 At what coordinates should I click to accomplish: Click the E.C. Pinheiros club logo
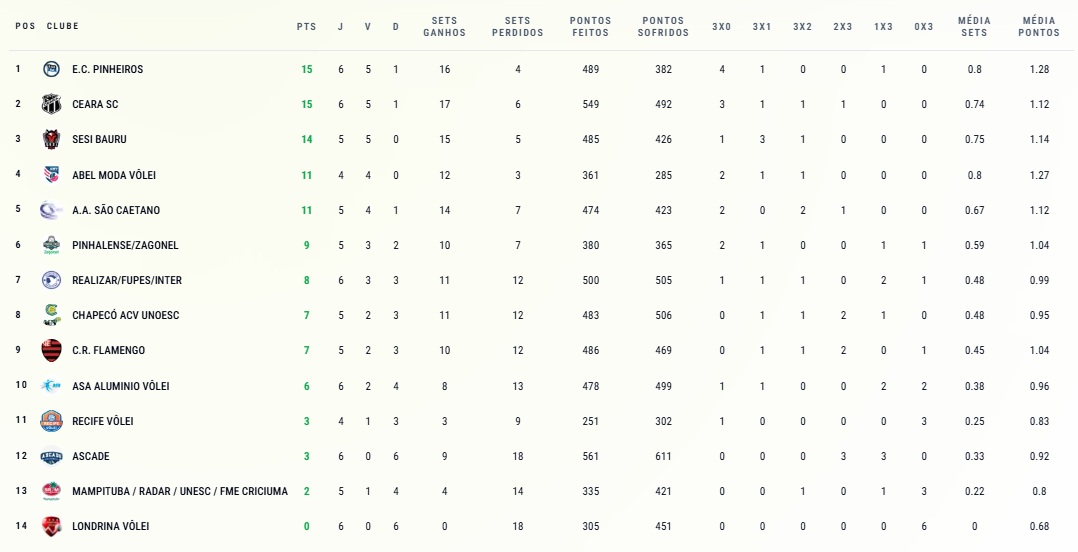51,69
